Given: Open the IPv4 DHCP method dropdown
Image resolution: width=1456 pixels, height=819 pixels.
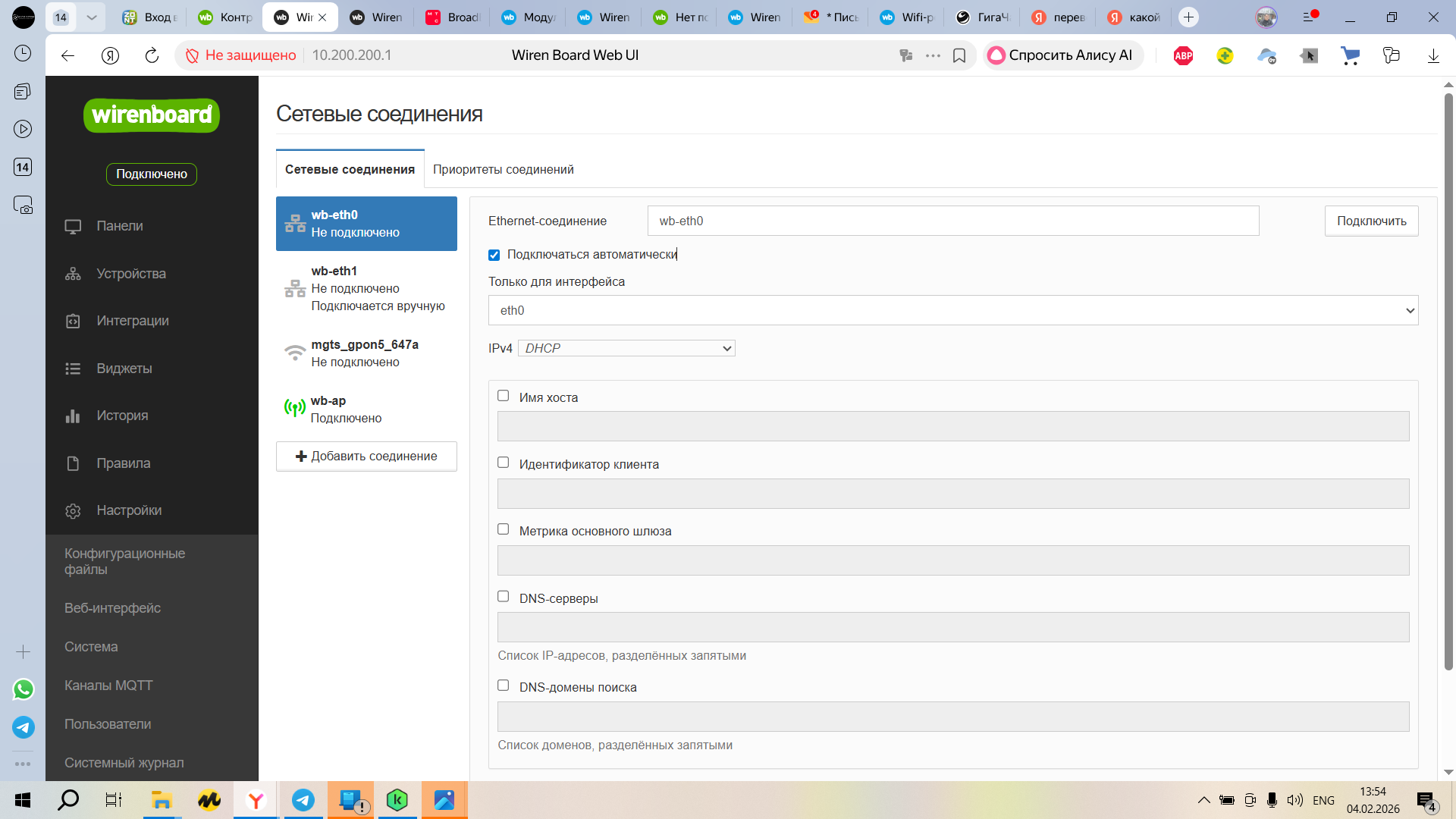Looking at the screenshot, I should [x=626, y=348].
